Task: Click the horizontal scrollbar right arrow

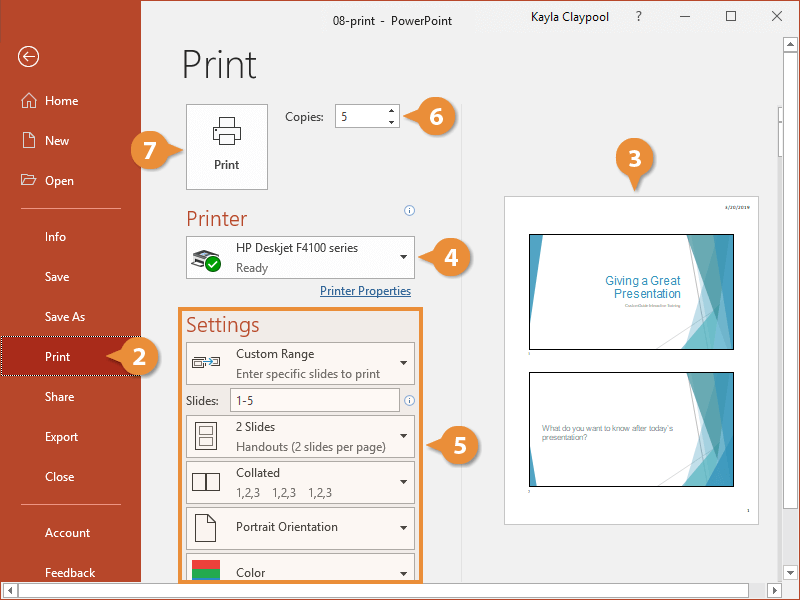Action: coord(775,591)
